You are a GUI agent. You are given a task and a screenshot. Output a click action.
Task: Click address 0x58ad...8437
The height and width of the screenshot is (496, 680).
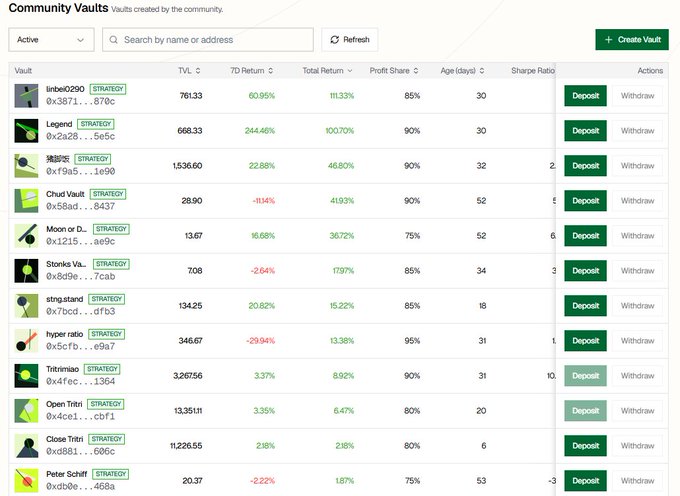pos(81,206)
